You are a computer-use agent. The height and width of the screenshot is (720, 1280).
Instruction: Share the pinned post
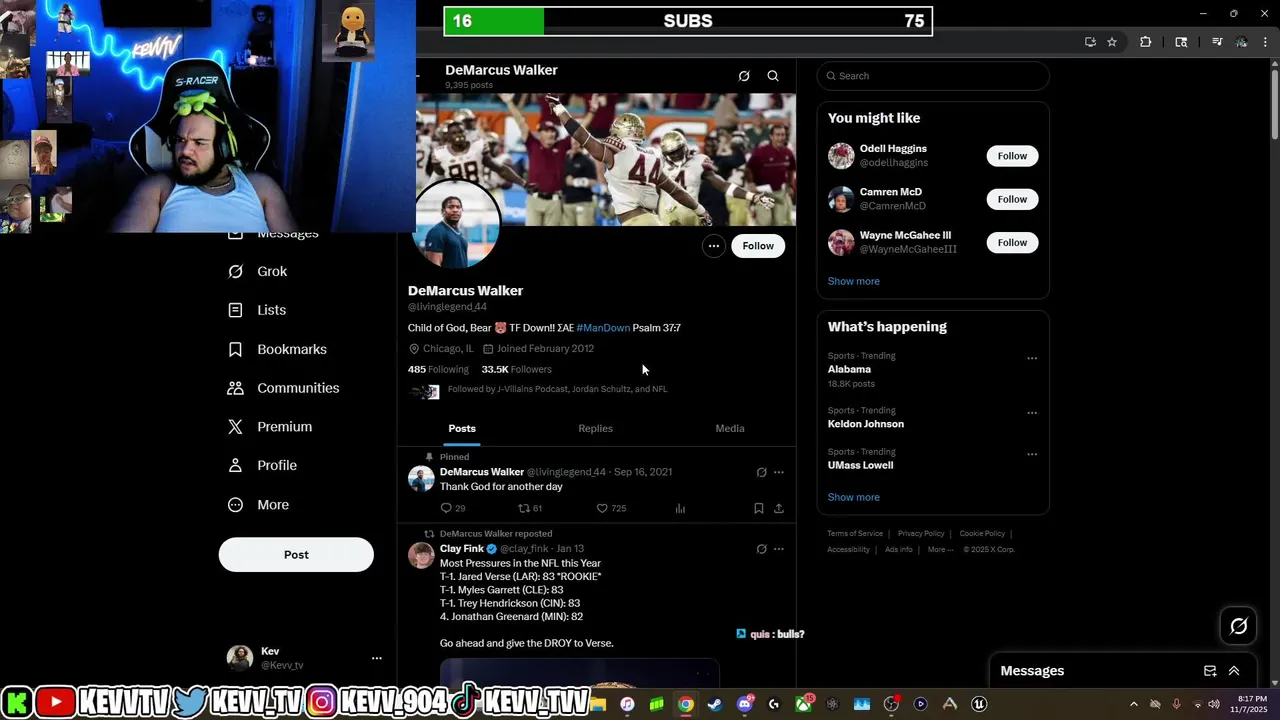779,508
